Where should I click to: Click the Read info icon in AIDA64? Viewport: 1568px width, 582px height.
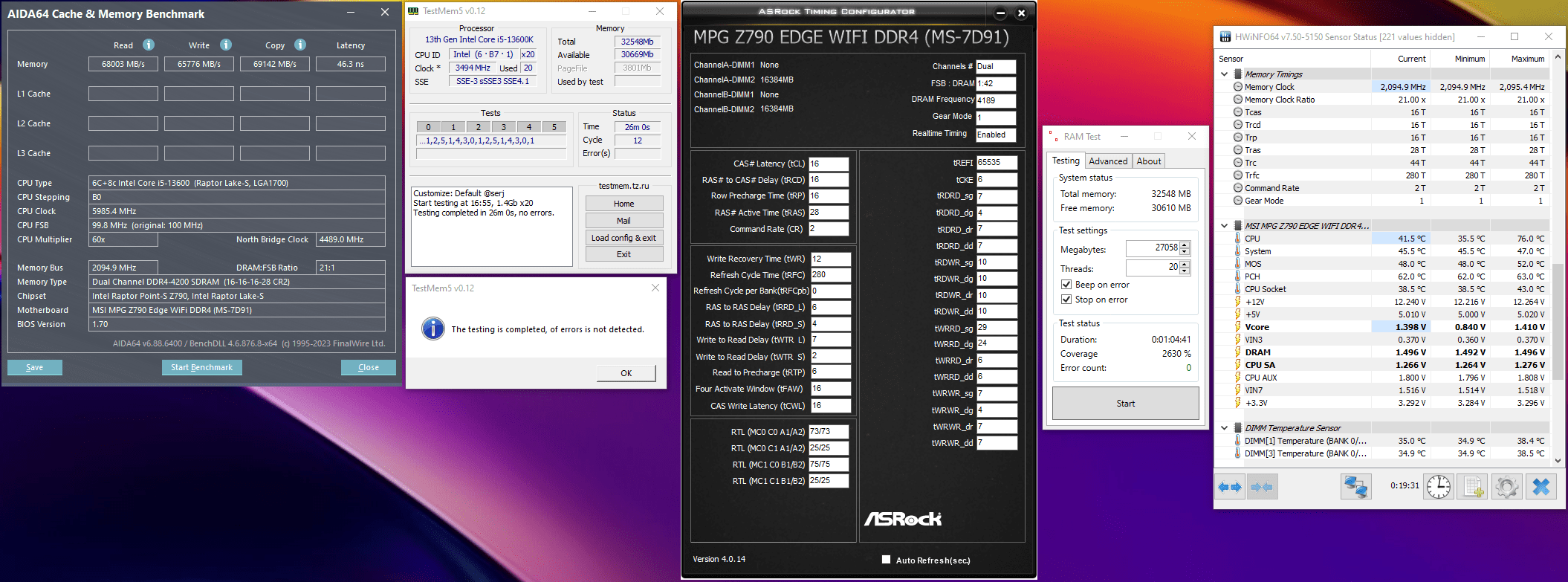click(149, 45)
